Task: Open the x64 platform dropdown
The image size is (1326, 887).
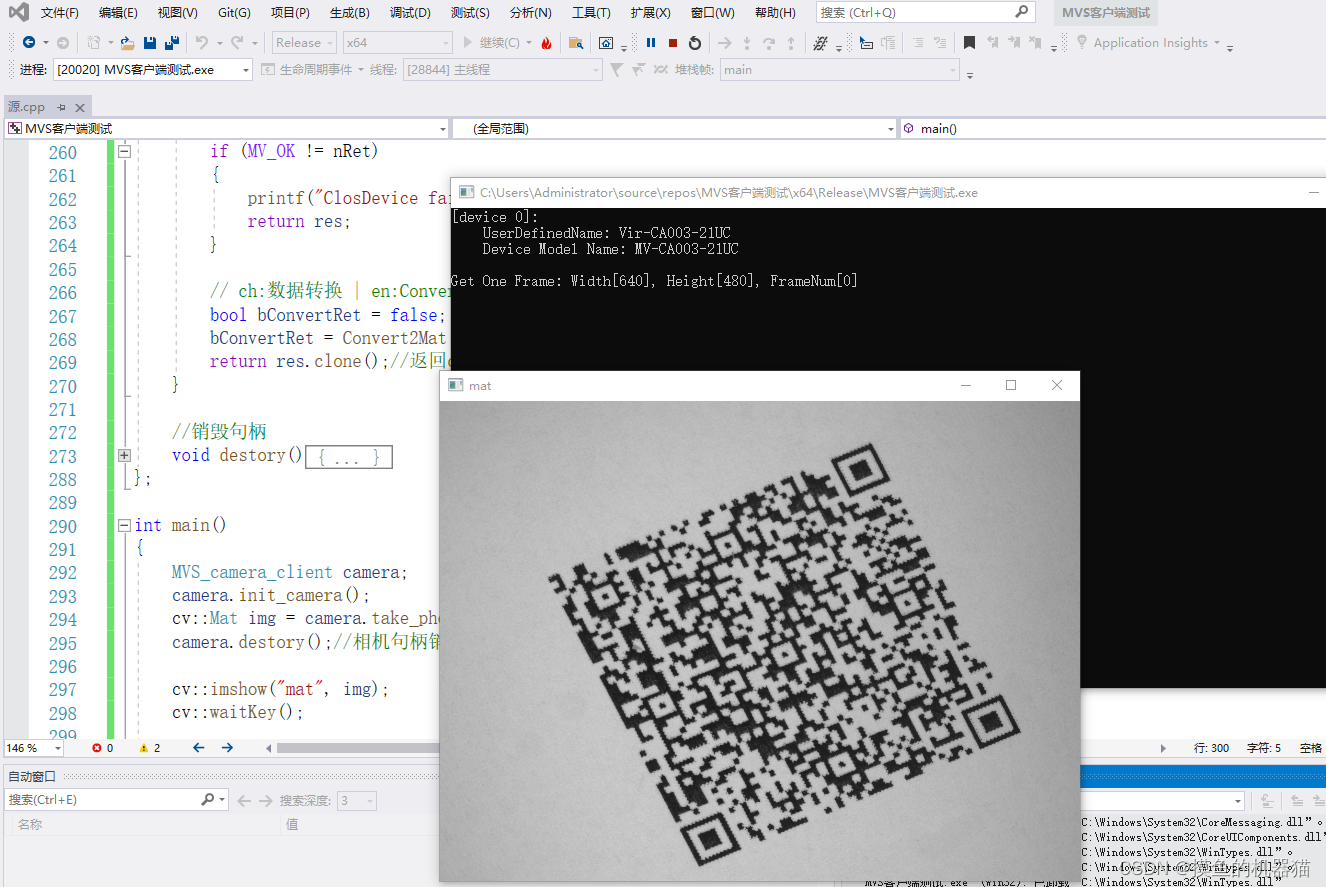Action: (x=397, y=43)
